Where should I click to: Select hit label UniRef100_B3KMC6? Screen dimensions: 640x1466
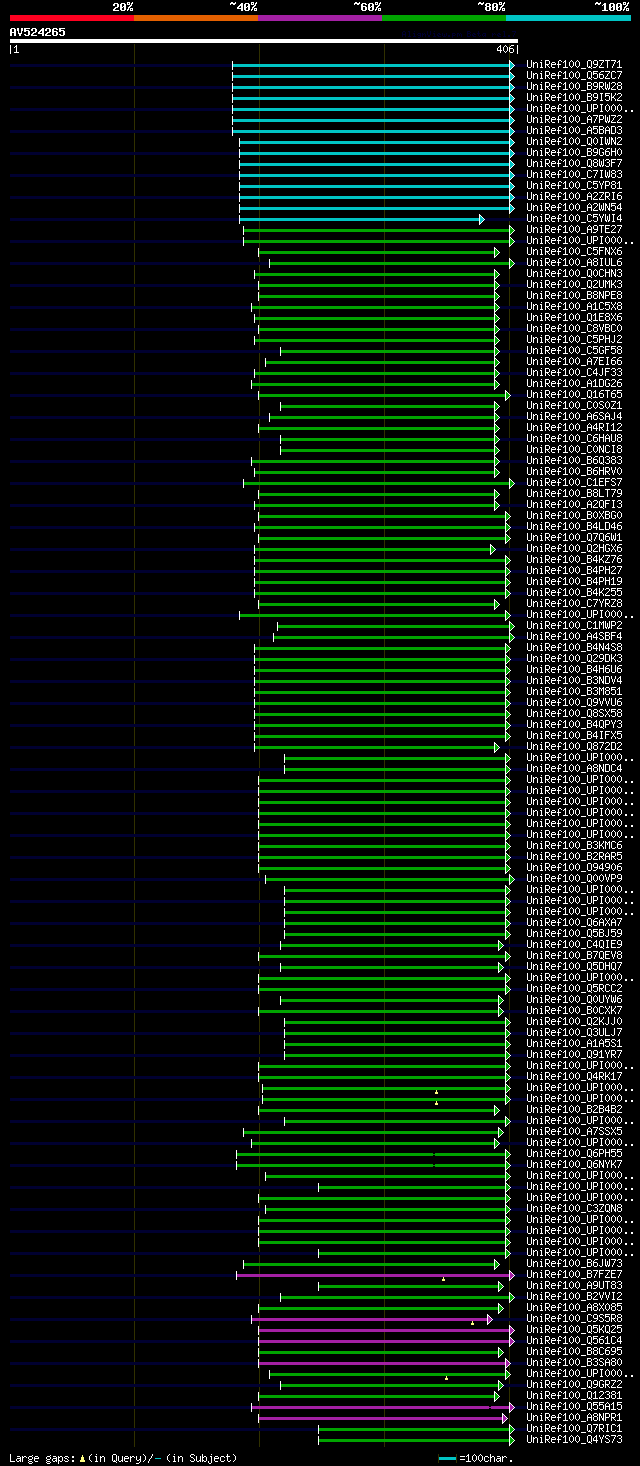coord(574,846)
